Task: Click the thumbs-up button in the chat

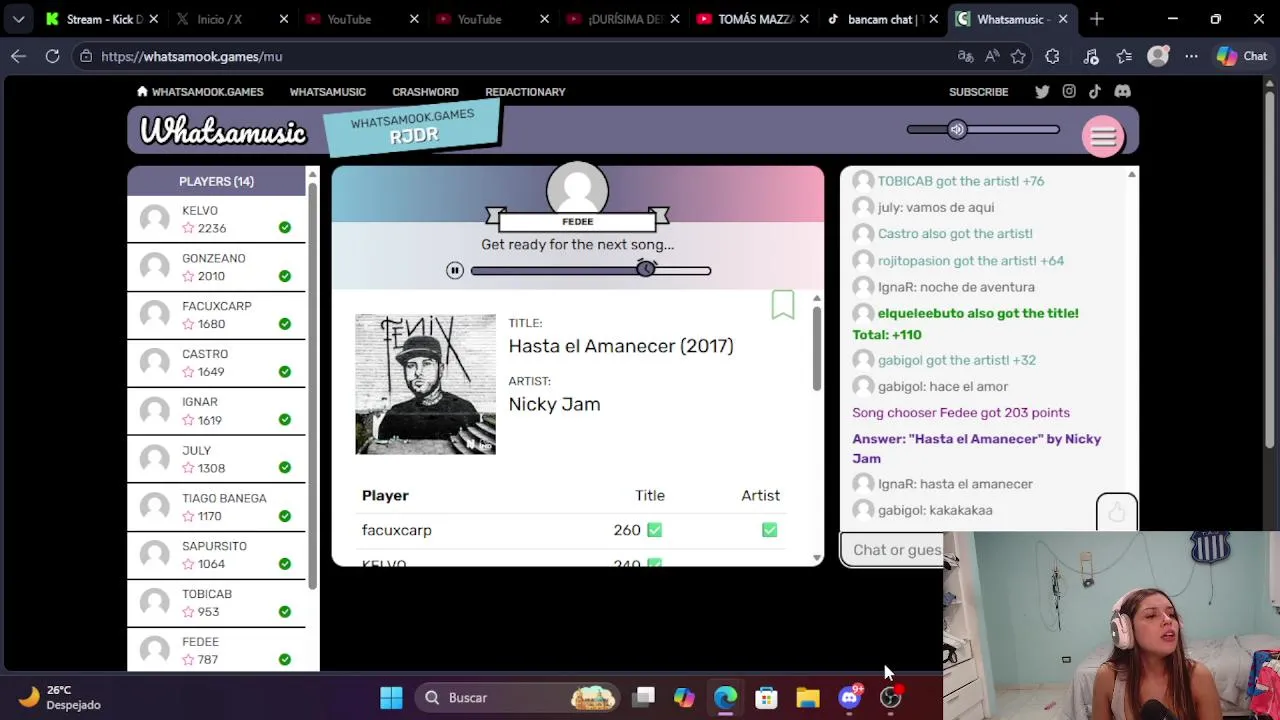Action: [x=1116, y=513]
